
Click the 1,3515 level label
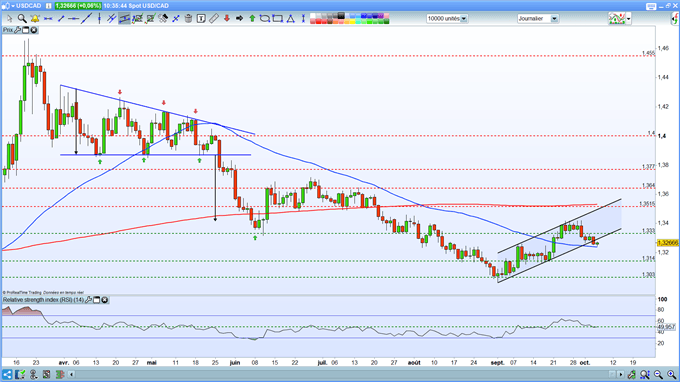pyautogui.click(x=647, y=204)
